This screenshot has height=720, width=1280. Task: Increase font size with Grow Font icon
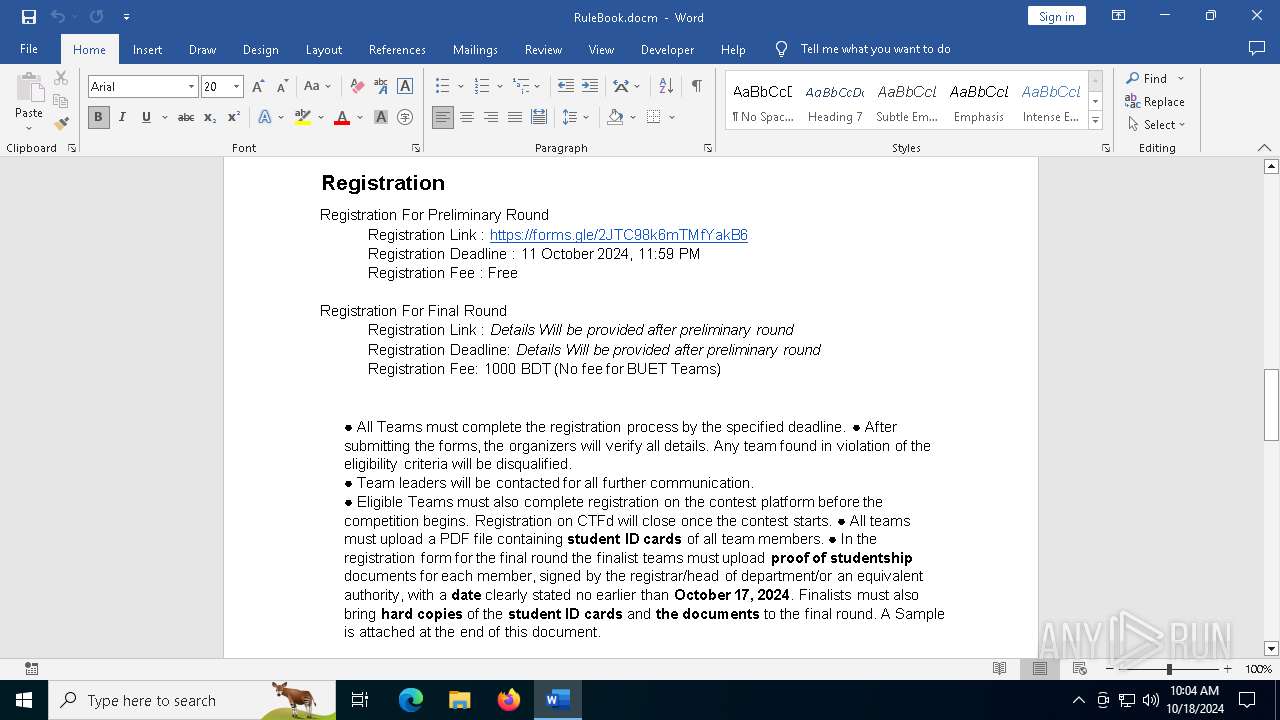[x=258, y=87]
